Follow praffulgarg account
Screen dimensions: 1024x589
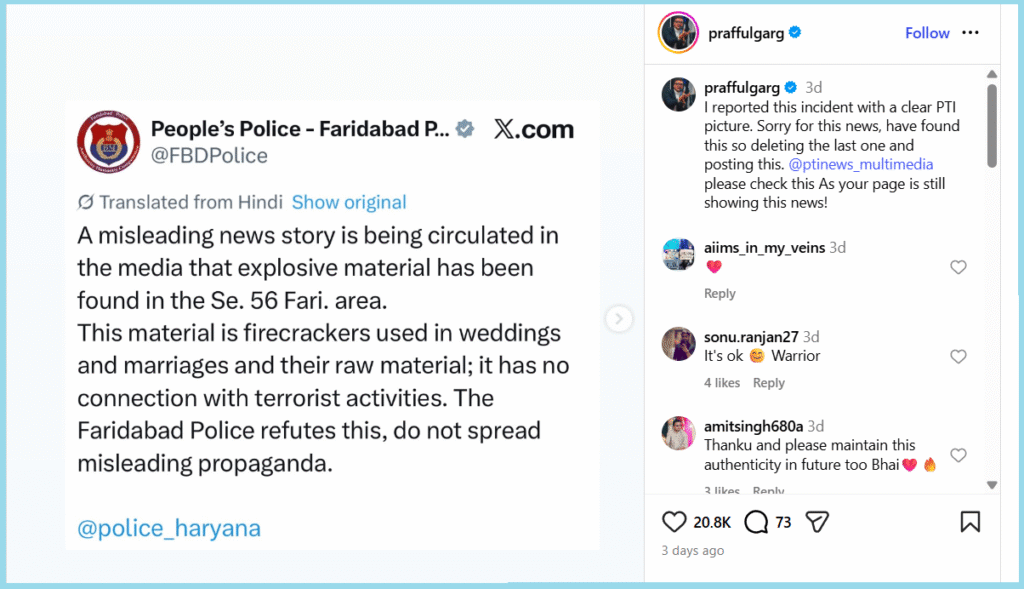[x=927, y=33]
